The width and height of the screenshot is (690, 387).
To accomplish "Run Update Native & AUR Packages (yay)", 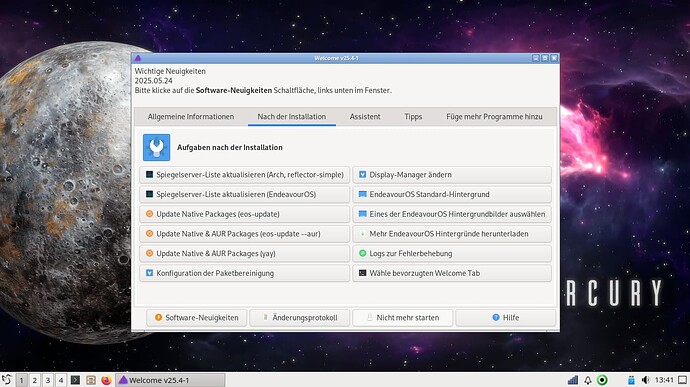I will [x=245, y=254].
